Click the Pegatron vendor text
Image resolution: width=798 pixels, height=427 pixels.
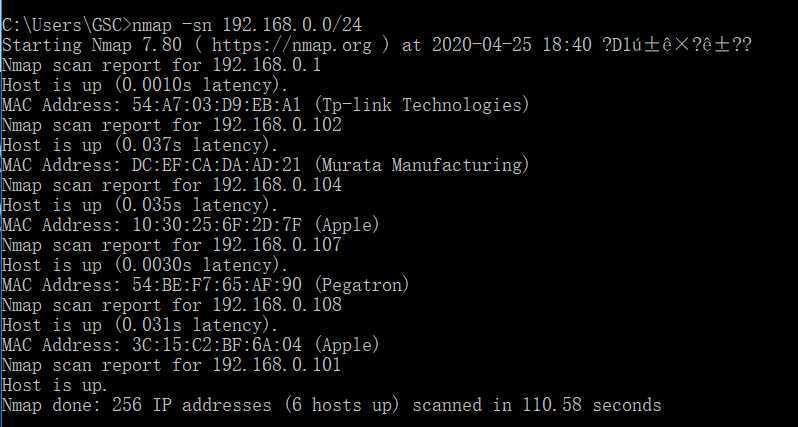(x=362, y=286)
